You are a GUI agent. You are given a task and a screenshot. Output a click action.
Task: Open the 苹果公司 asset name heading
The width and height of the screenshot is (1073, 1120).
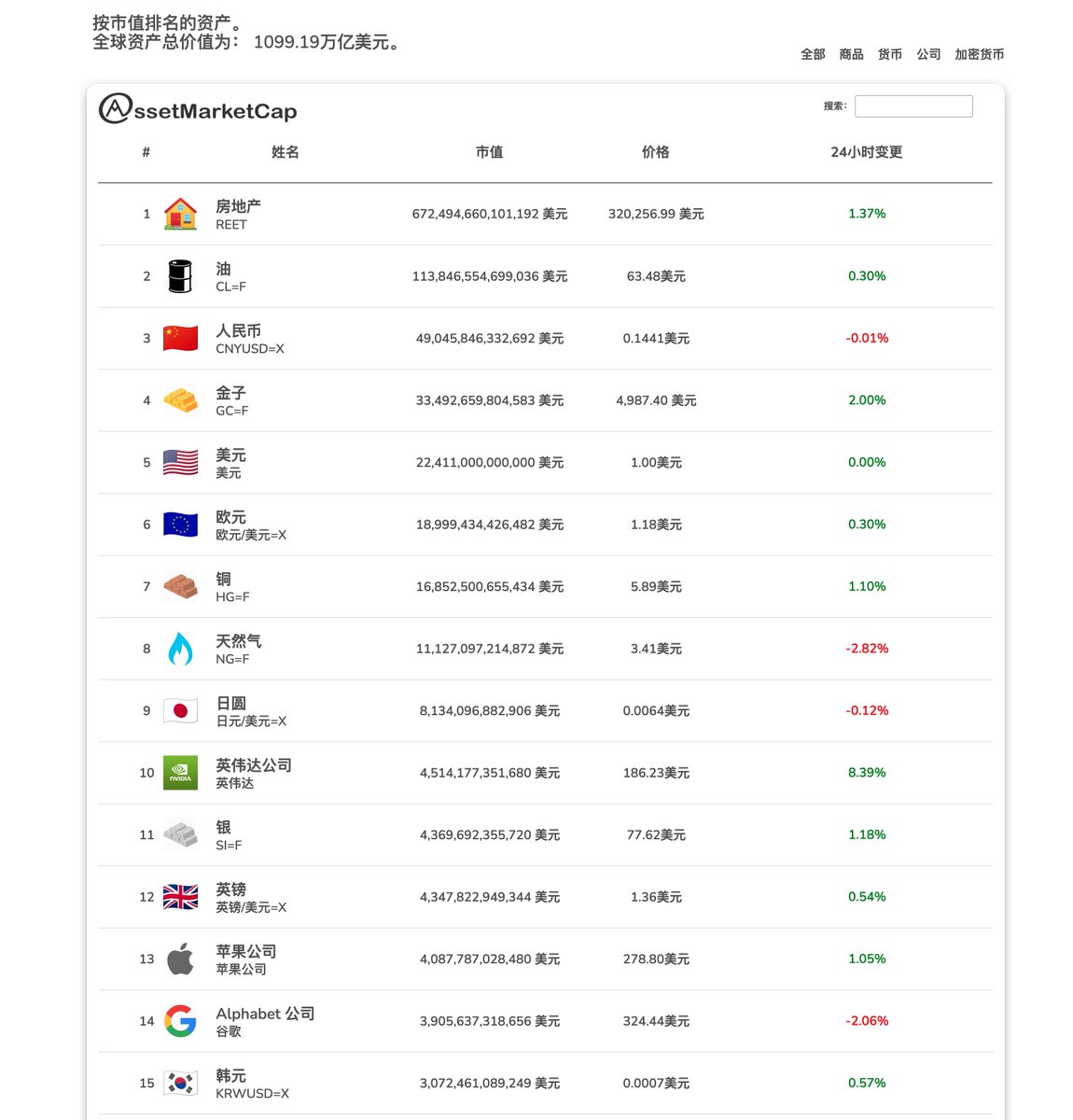pyautogui.click(x=245, y=951)
